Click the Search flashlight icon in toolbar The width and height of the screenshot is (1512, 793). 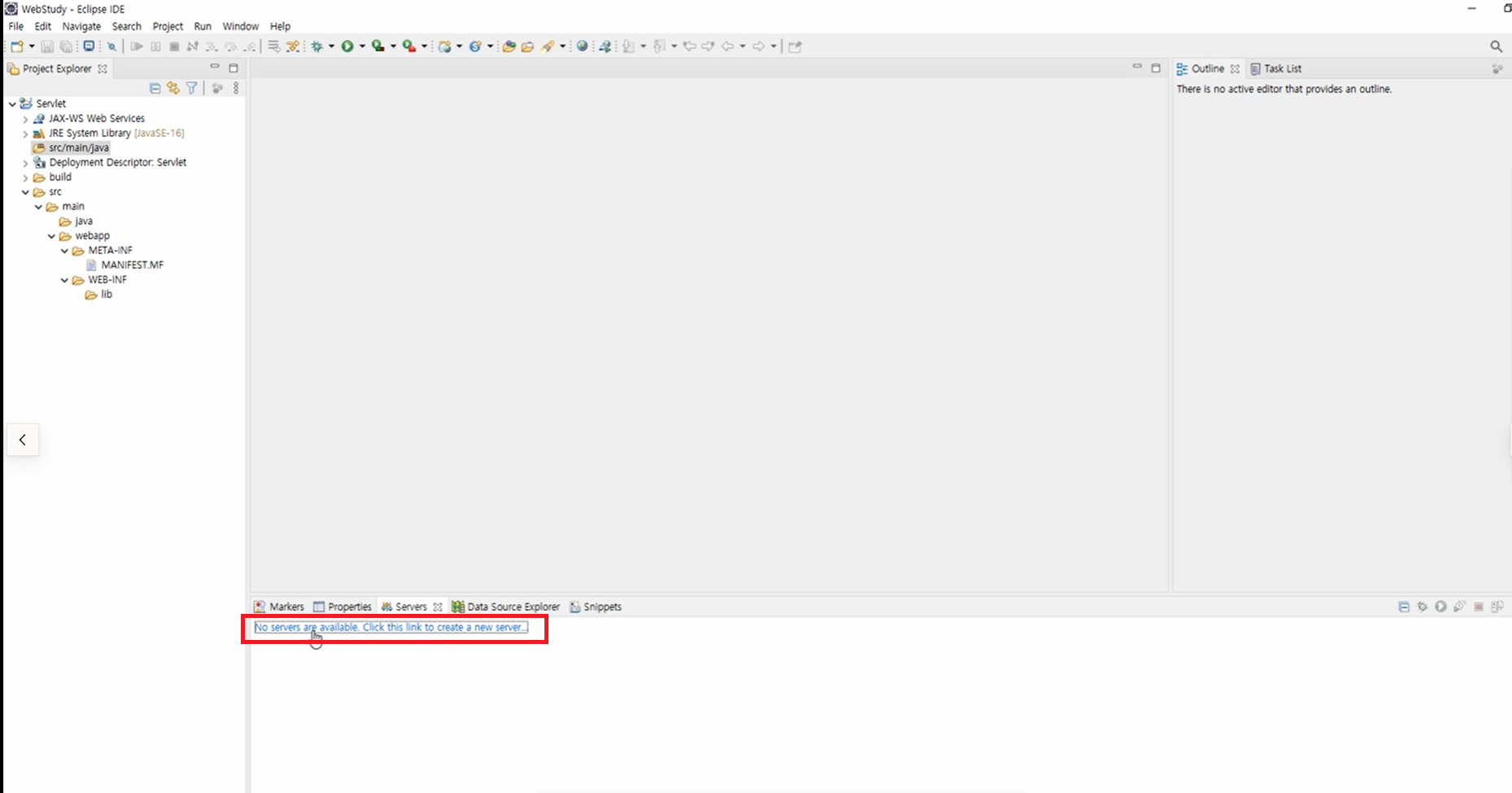coord(548,46)
